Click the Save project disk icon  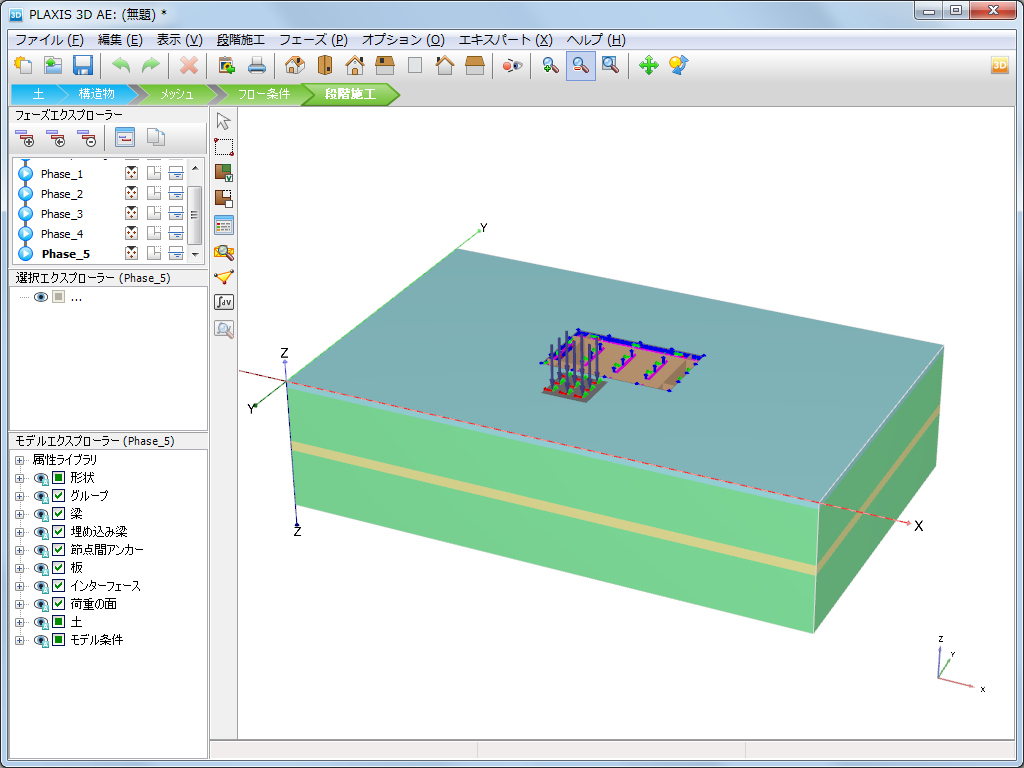[x=83, y=66]
